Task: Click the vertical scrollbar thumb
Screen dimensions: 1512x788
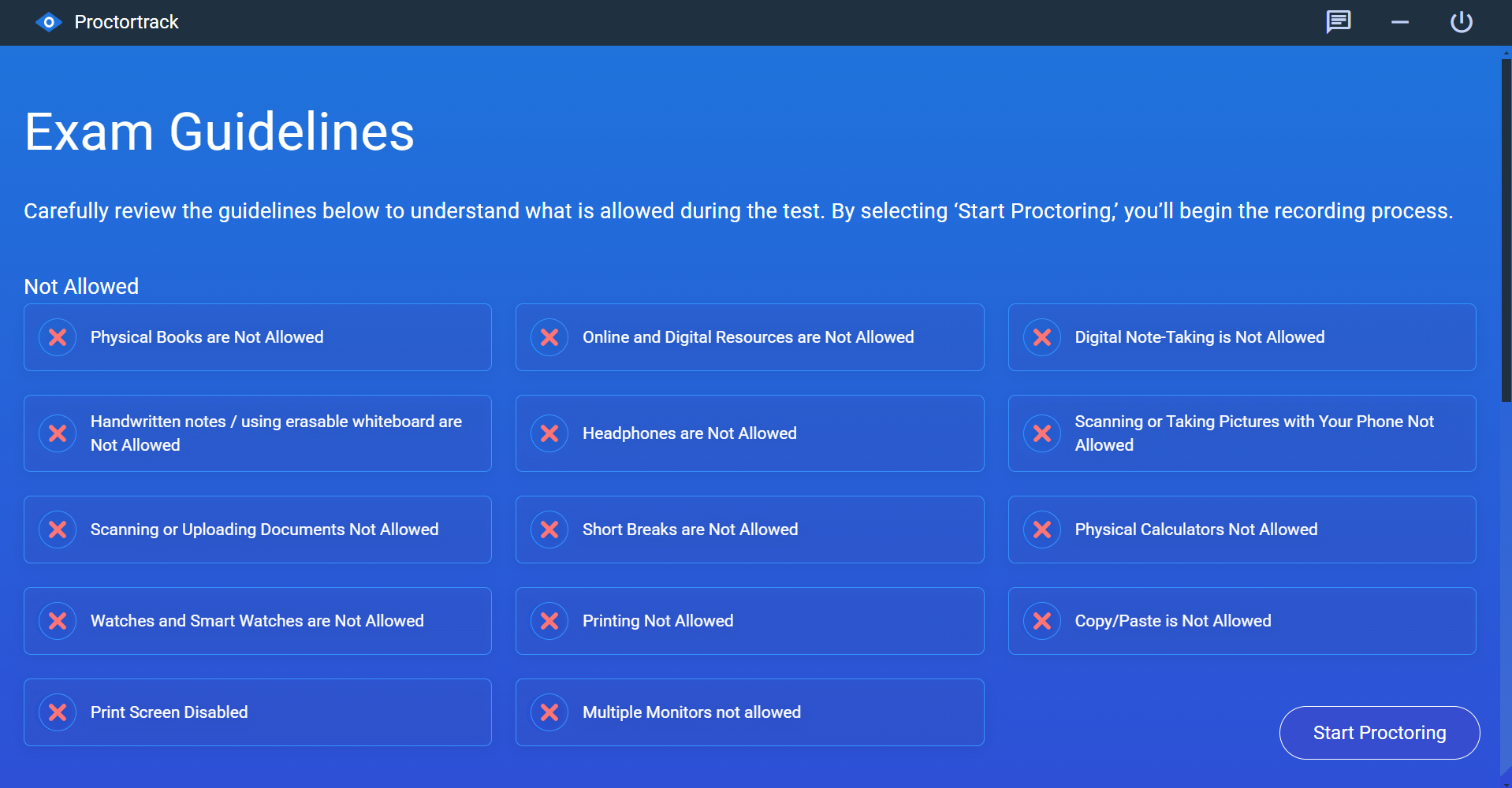Action: [x=1506, y=231]
